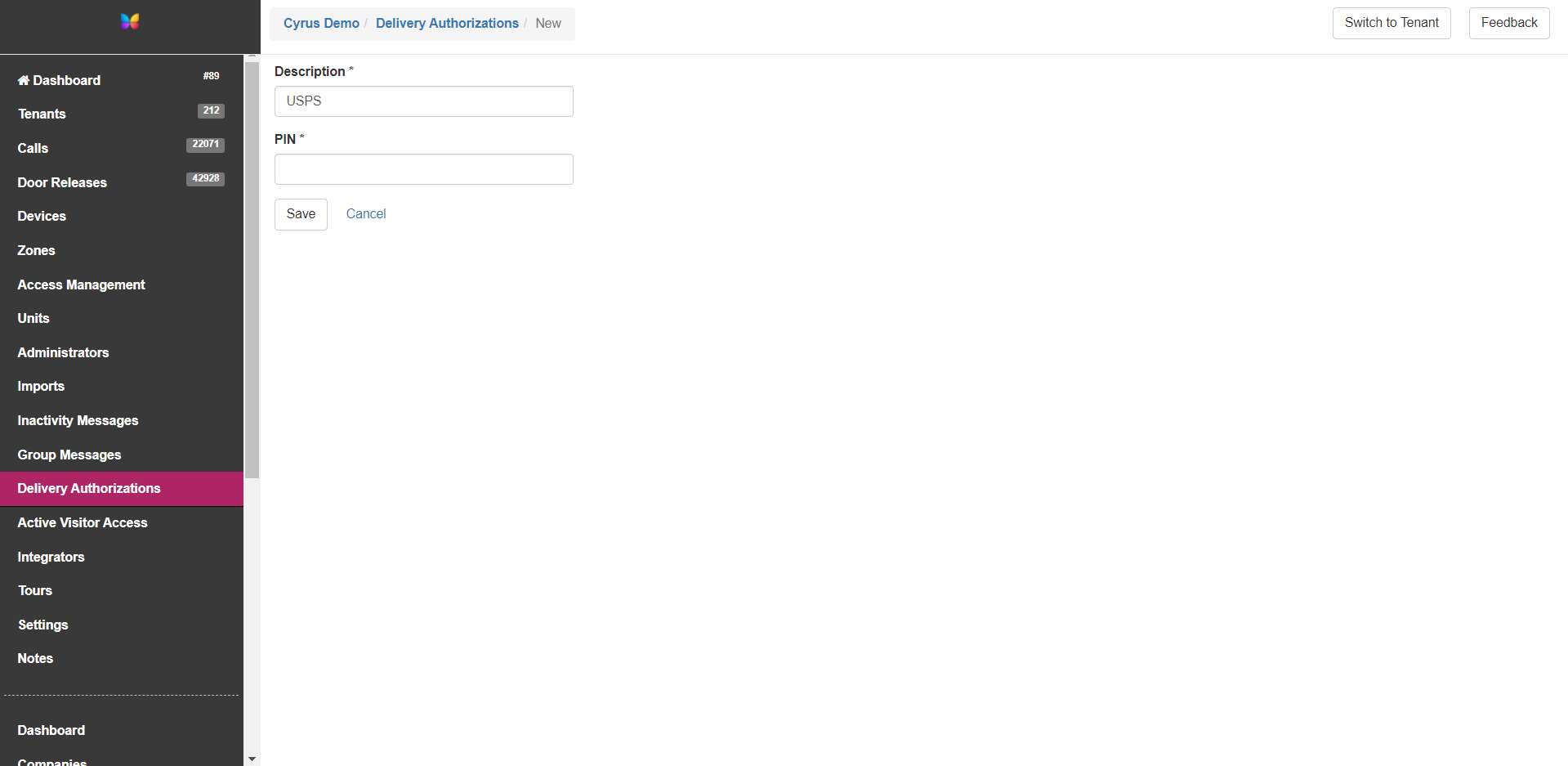Click inside the Description field showing USPS
Image resolution: width=1568 pixels, height=766 pixels.
point(423,101)
